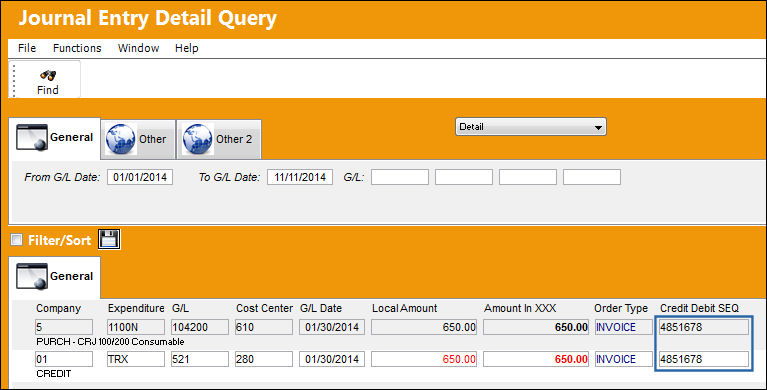Click the Expenditure column header
The image size is (767, 390).
[136, 308]
